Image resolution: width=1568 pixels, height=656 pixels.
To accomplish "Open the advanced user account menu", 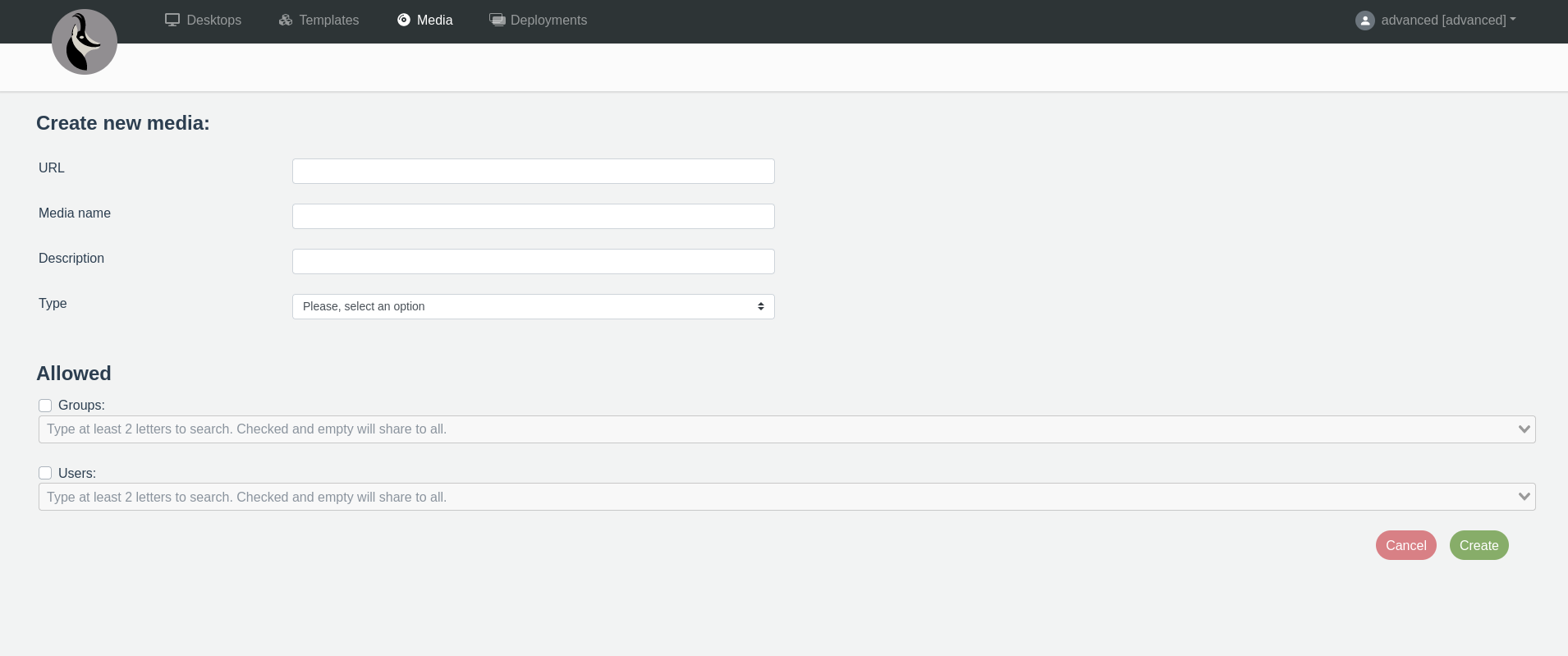I will click(x=1448, y=21).
